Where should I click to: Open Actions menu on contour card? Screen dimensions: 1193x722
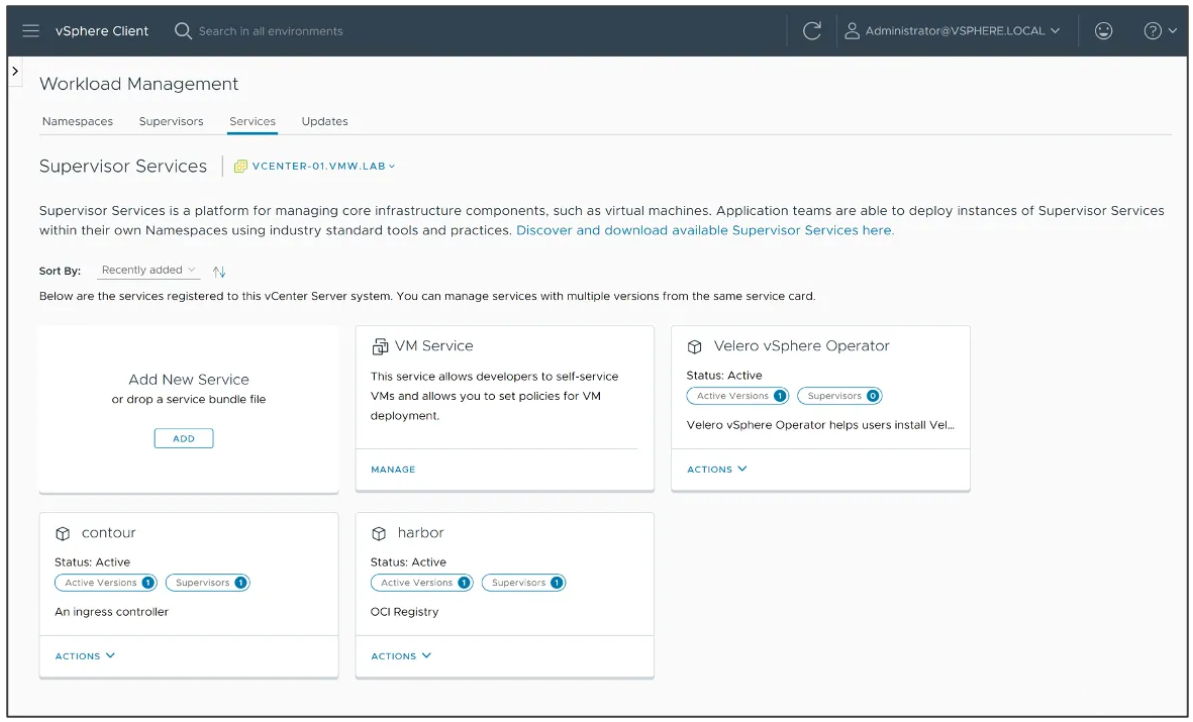[x=84, y=656]
